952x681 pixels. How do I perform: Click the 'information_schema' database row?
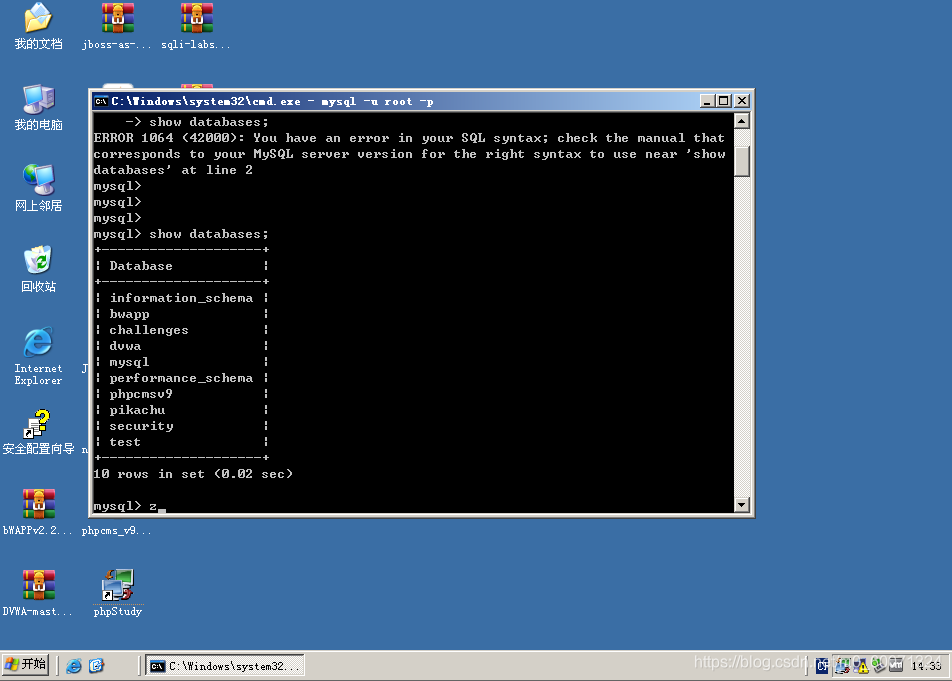pyautogui.click(x=181, y=298)
